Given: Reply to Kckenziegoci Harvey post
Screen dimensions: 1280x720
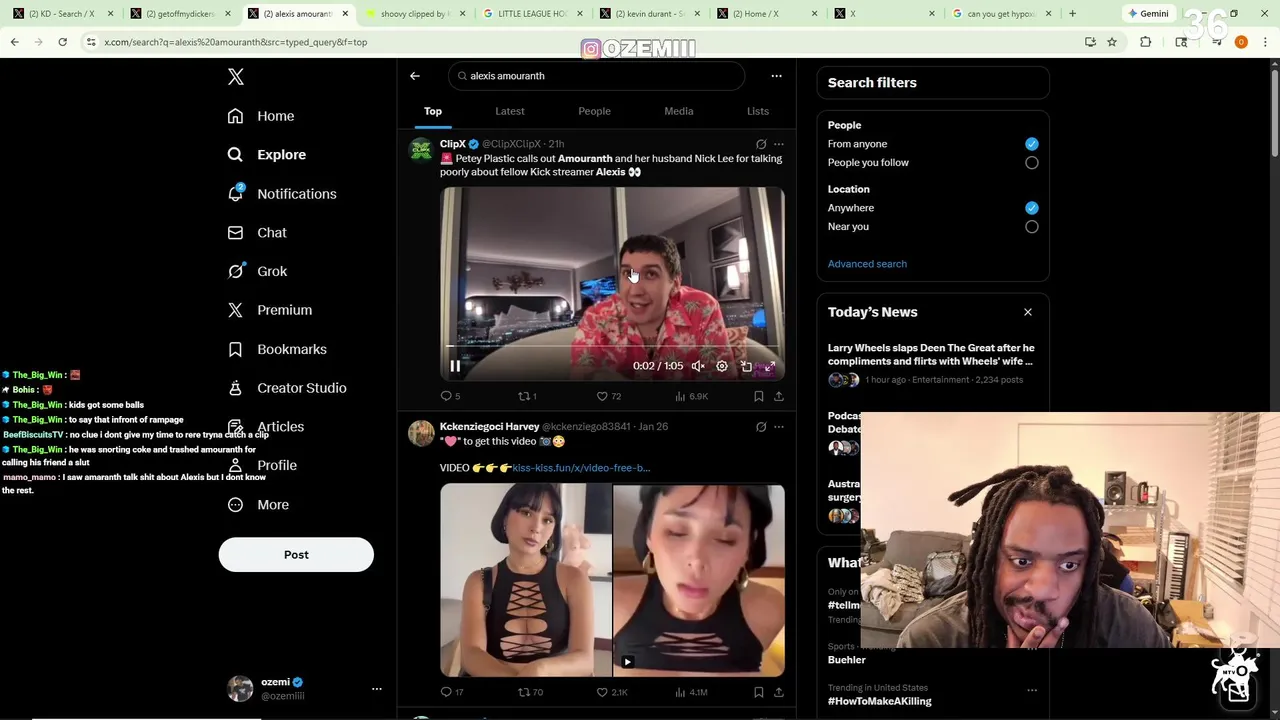Looking at the screenshot, I should coord(452,692).
